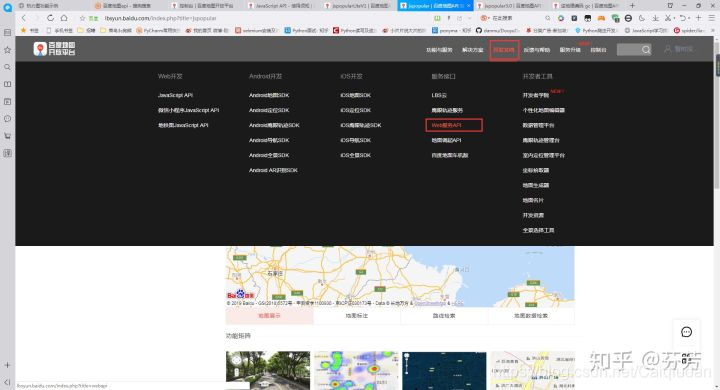Open 地图调起API link

click(x=446, y=140)
